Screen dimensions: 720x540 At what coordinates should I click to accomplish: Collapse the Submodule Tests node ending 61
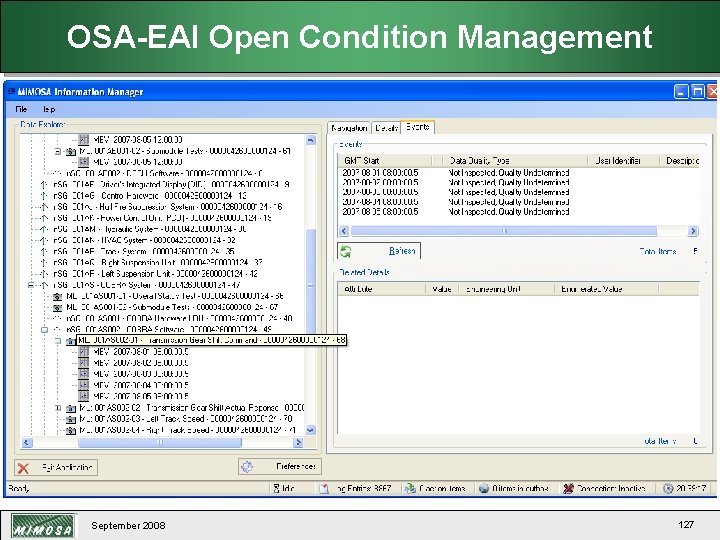(x=58, y=151)
